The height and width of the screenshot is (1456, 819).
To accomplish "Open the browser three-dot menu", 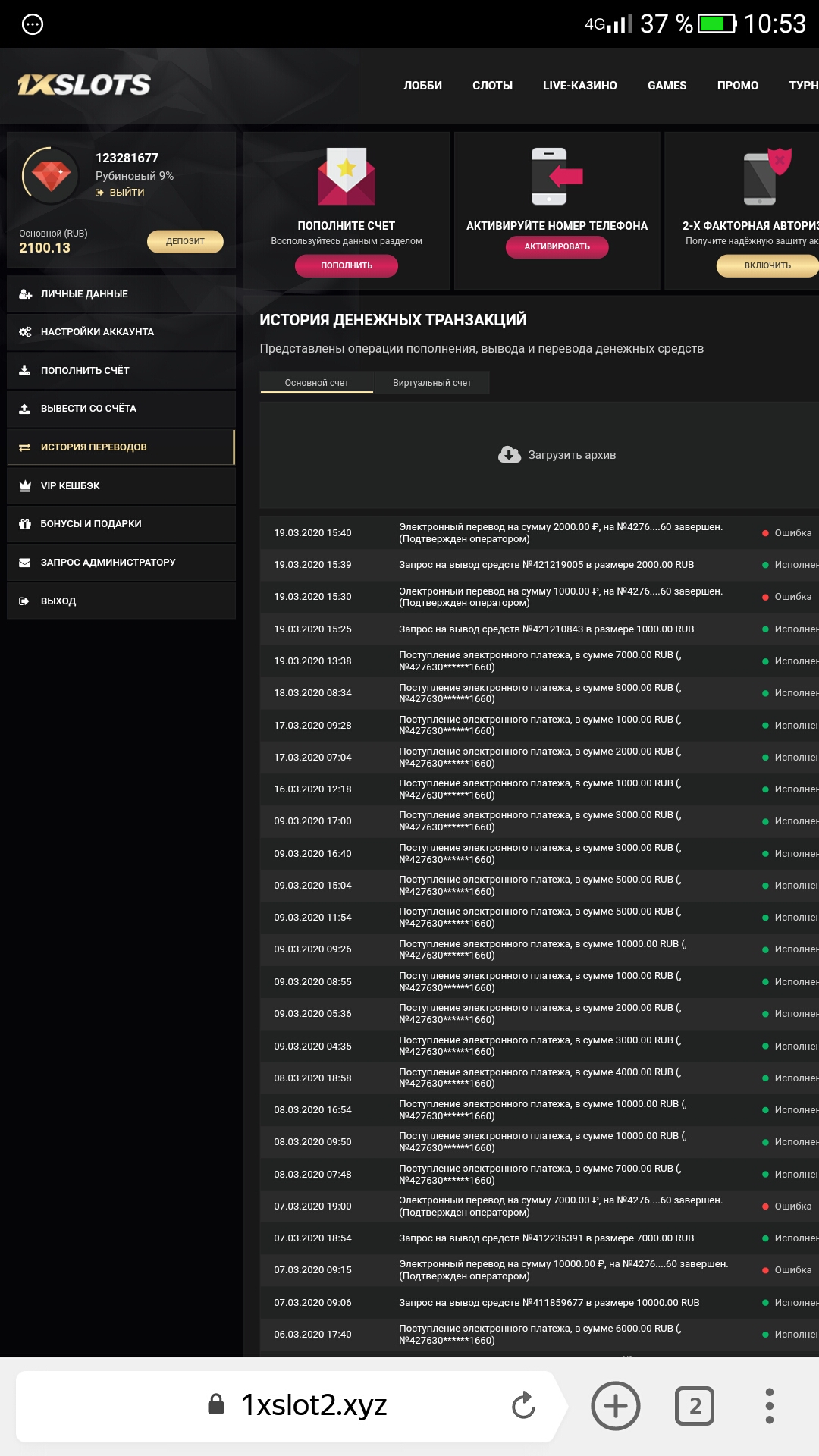I will coord(769,1406).
